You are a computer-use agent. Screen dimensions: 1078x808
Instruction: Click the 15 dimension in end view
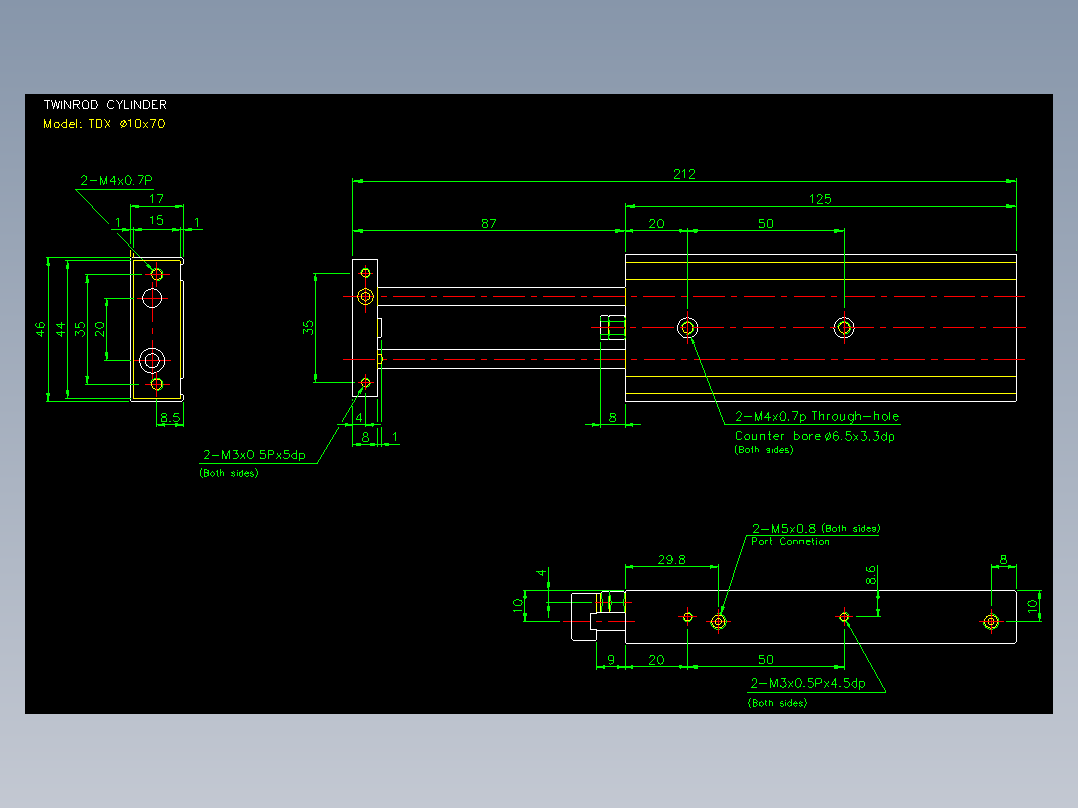[x=157, y=220]
